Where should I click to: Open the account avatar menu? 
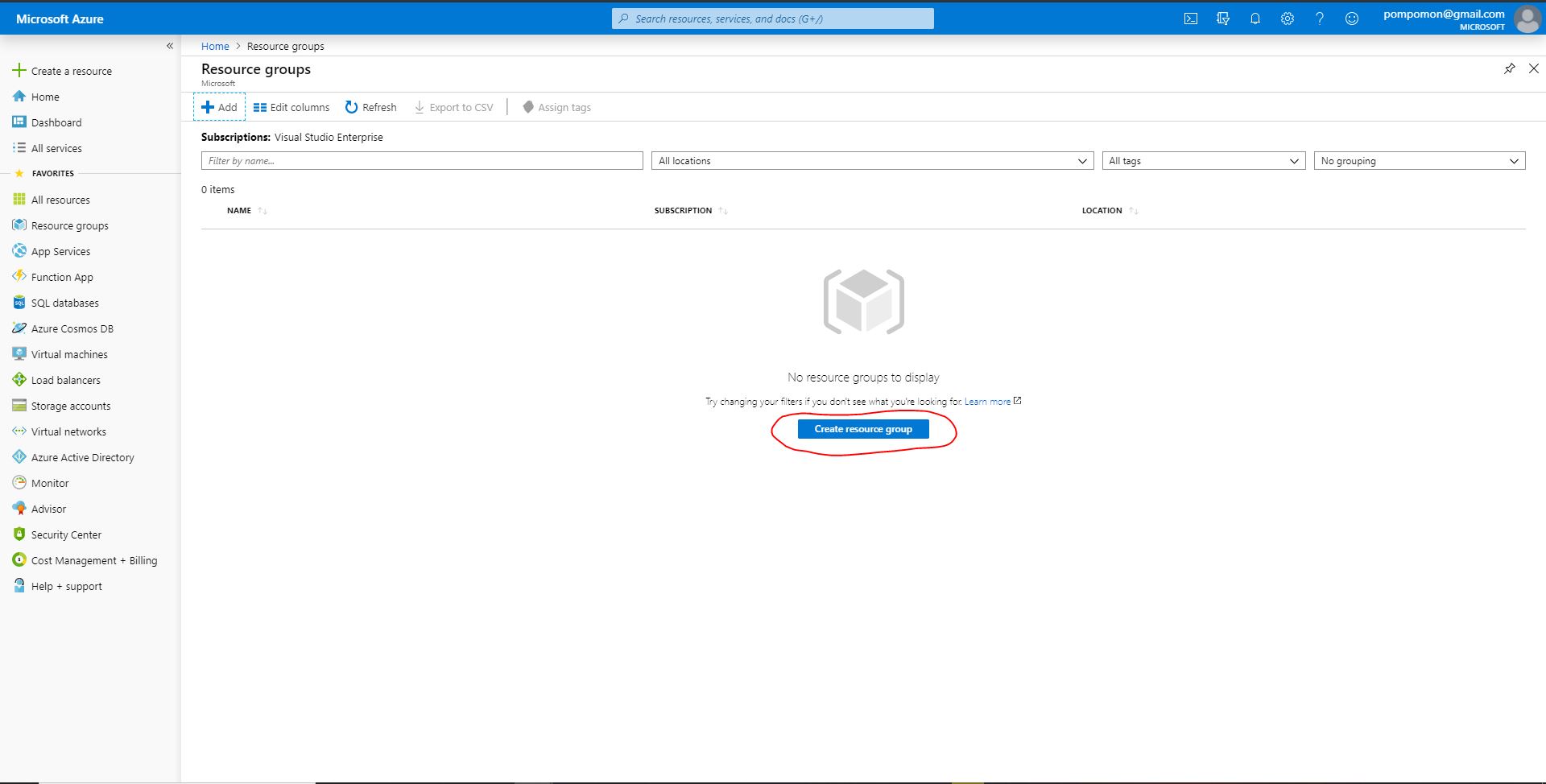[x=1527, y=19]
